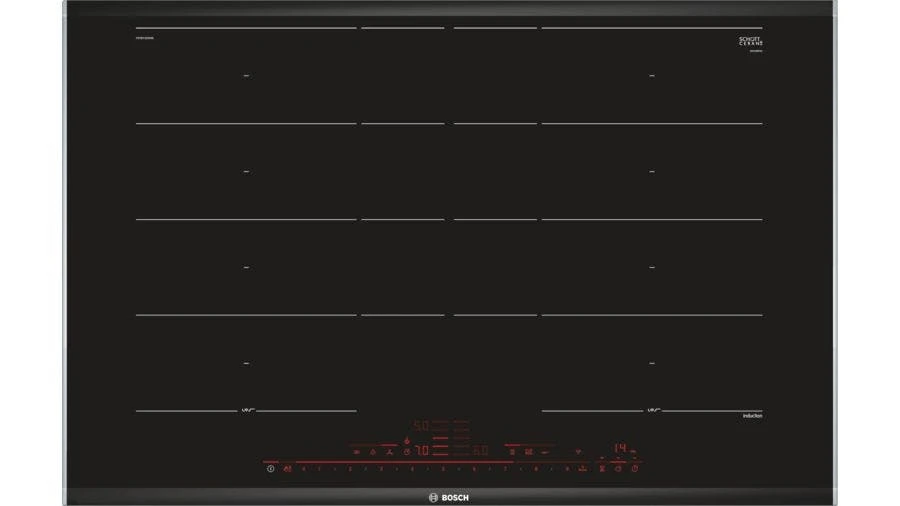Tap the Schott Ceran logo top right

(750, 42)
